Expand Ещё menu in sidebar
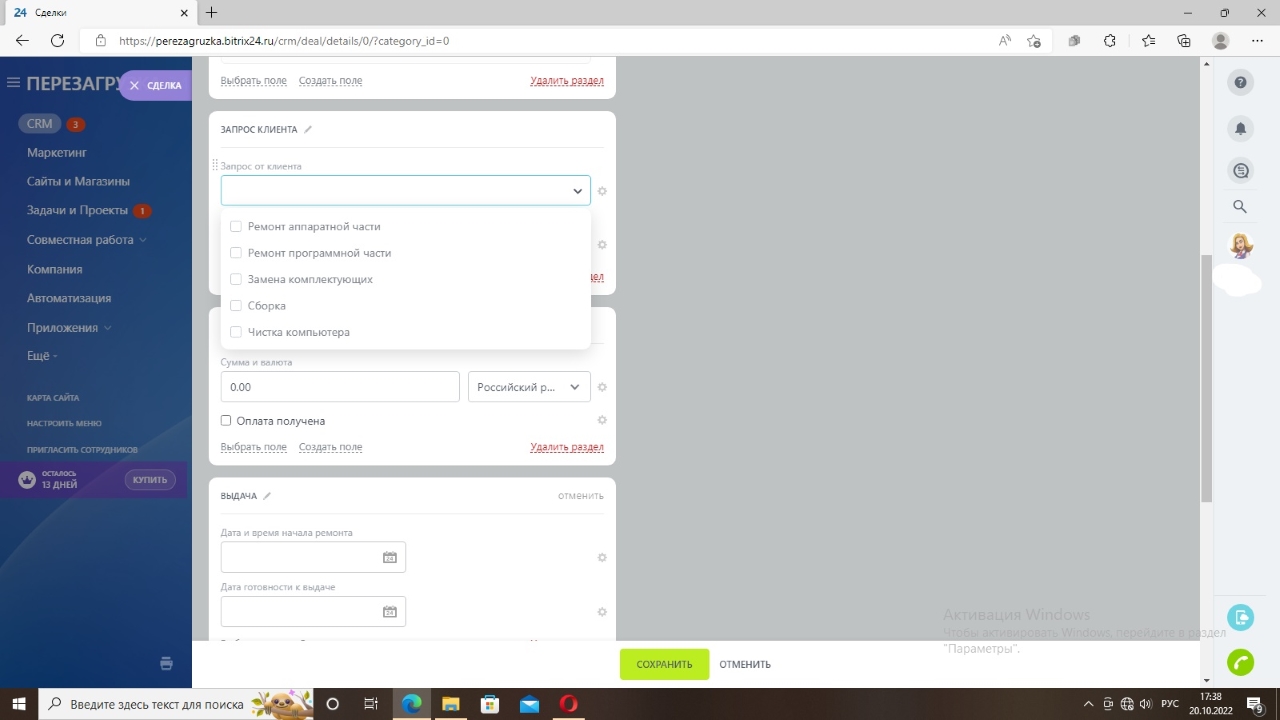Screen dimensions: 1280x720 42,356
